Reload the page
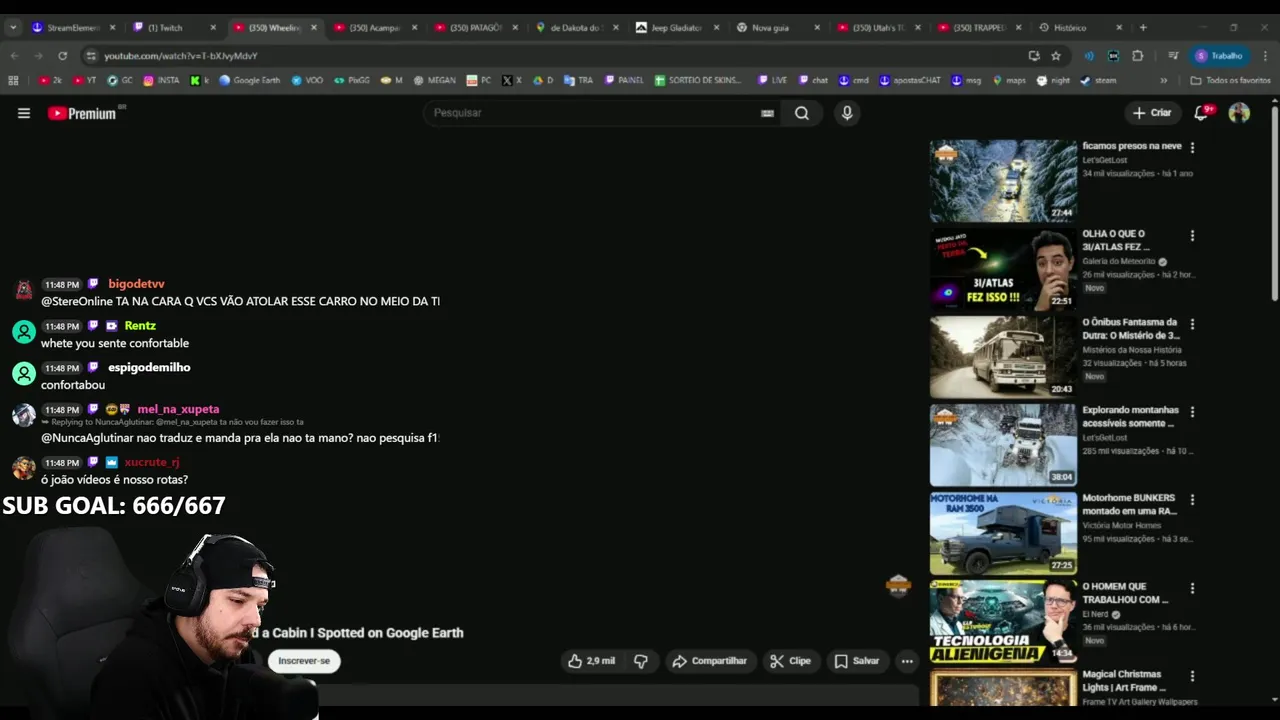The image size is (1280, 720). 62,56
